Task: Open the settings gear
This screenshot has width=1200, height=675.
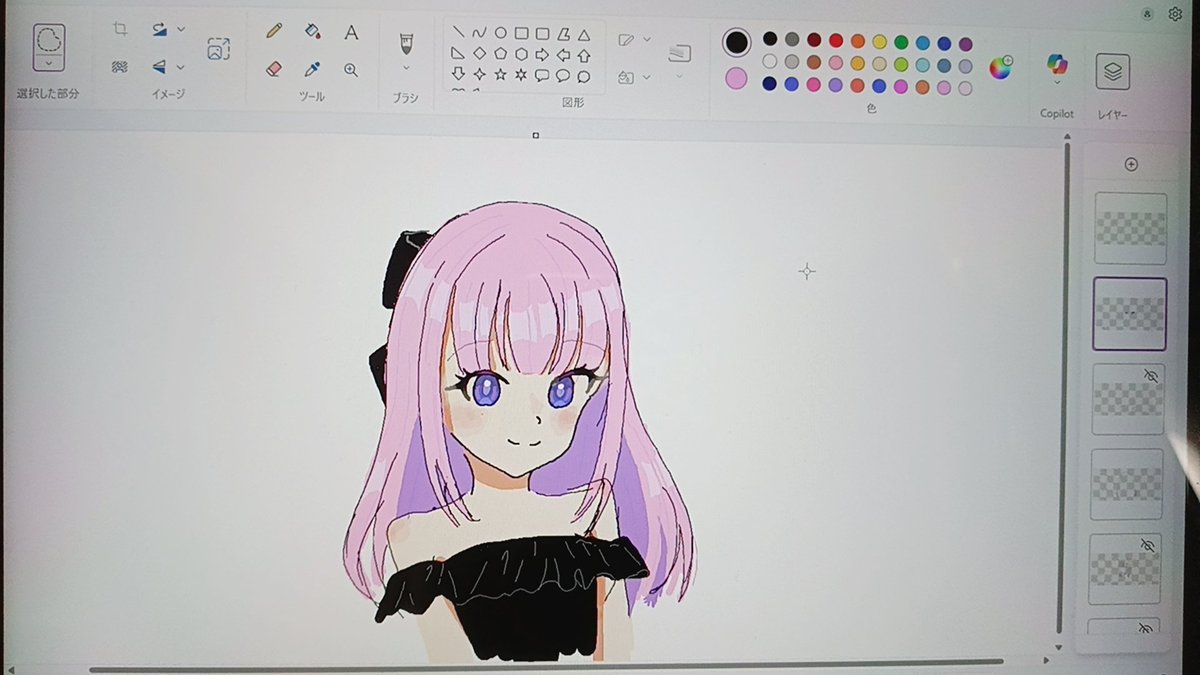Action: [1176, 14]
